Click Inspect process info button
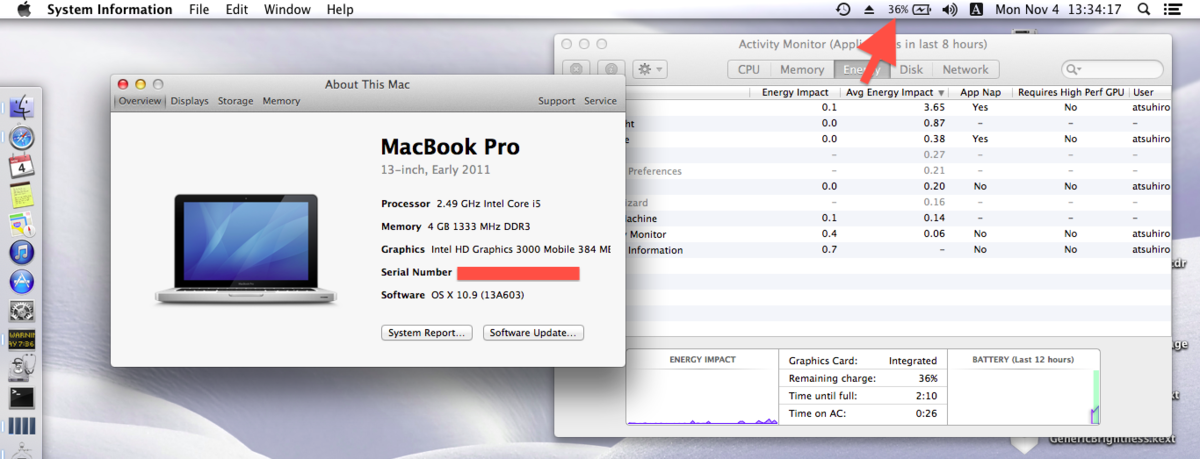1200x459 pixels. (609, 69)
